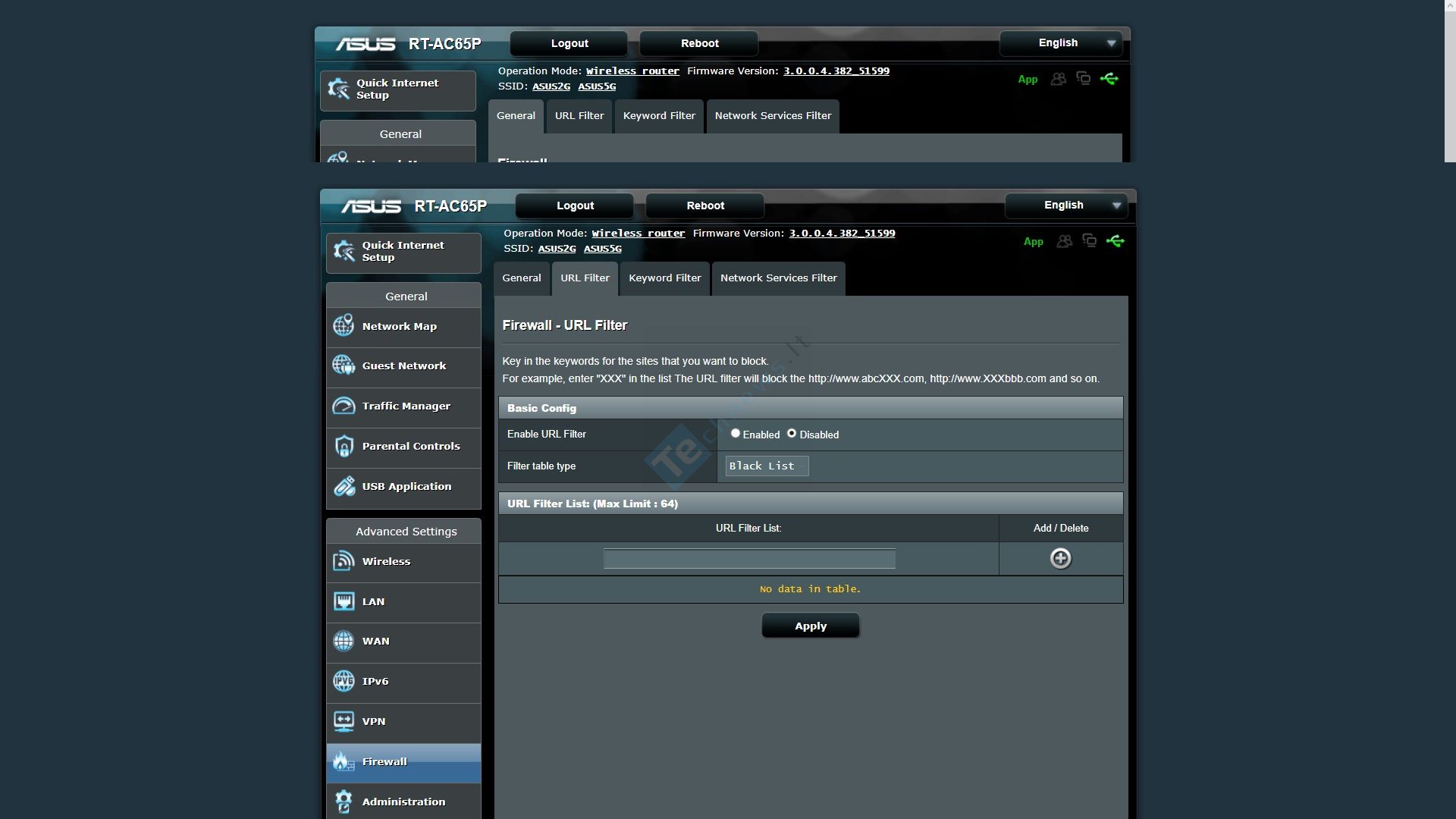Click Logout button in upper window

[570, 43]
